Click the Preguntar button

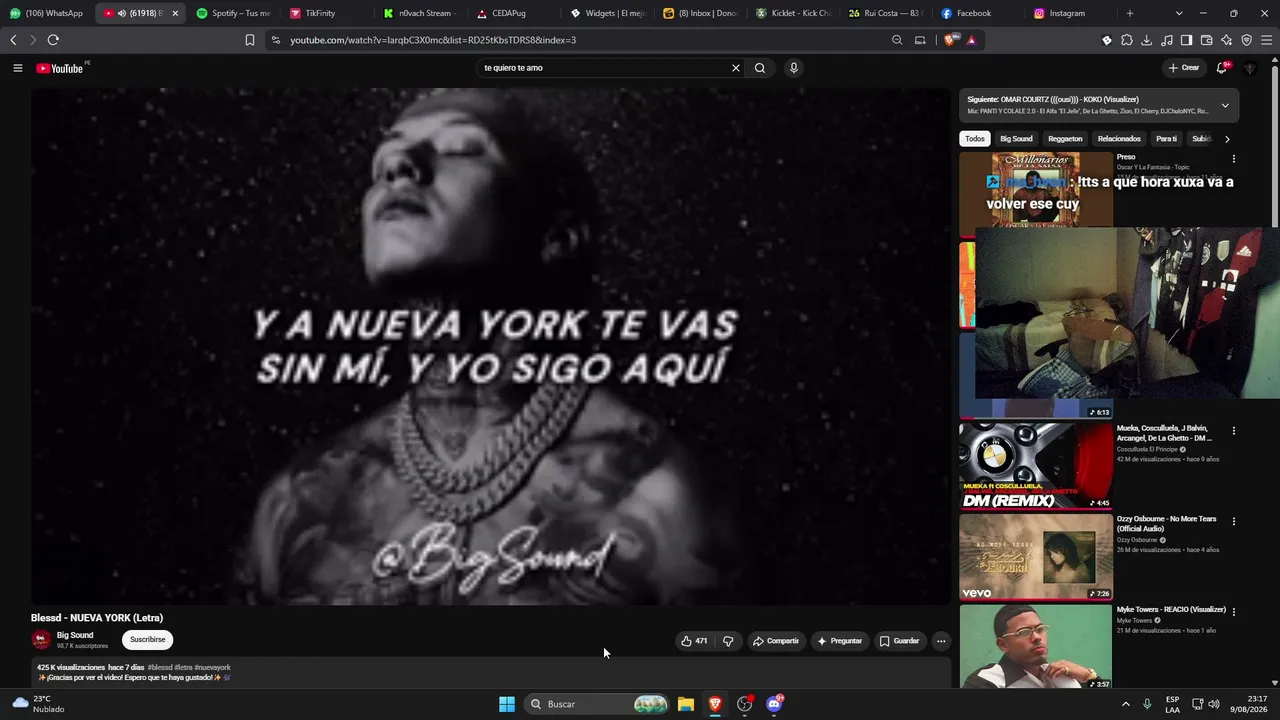coord(839,641)
